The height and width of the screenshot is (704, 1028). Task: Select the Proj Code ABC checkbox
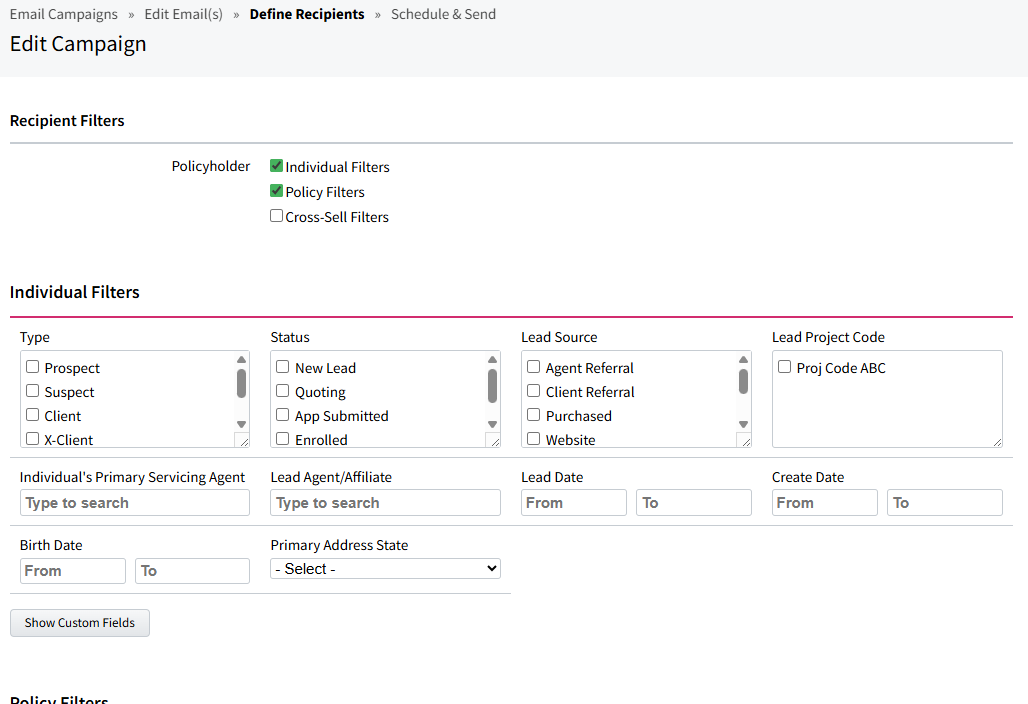tap(785, 367)
